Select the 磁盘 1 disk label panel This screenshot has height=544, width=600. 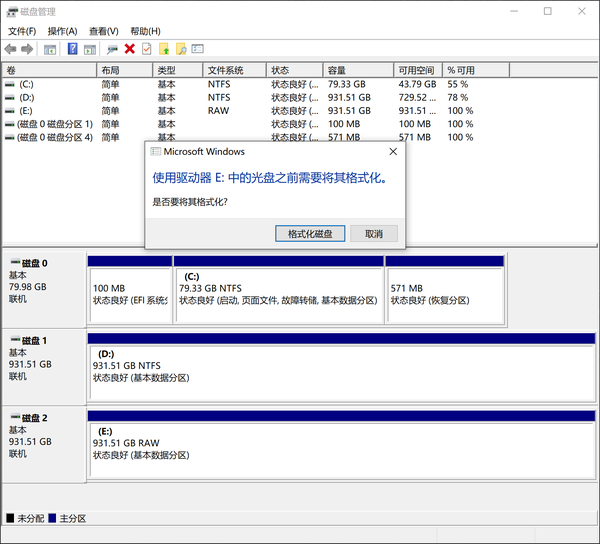(44, 367)
